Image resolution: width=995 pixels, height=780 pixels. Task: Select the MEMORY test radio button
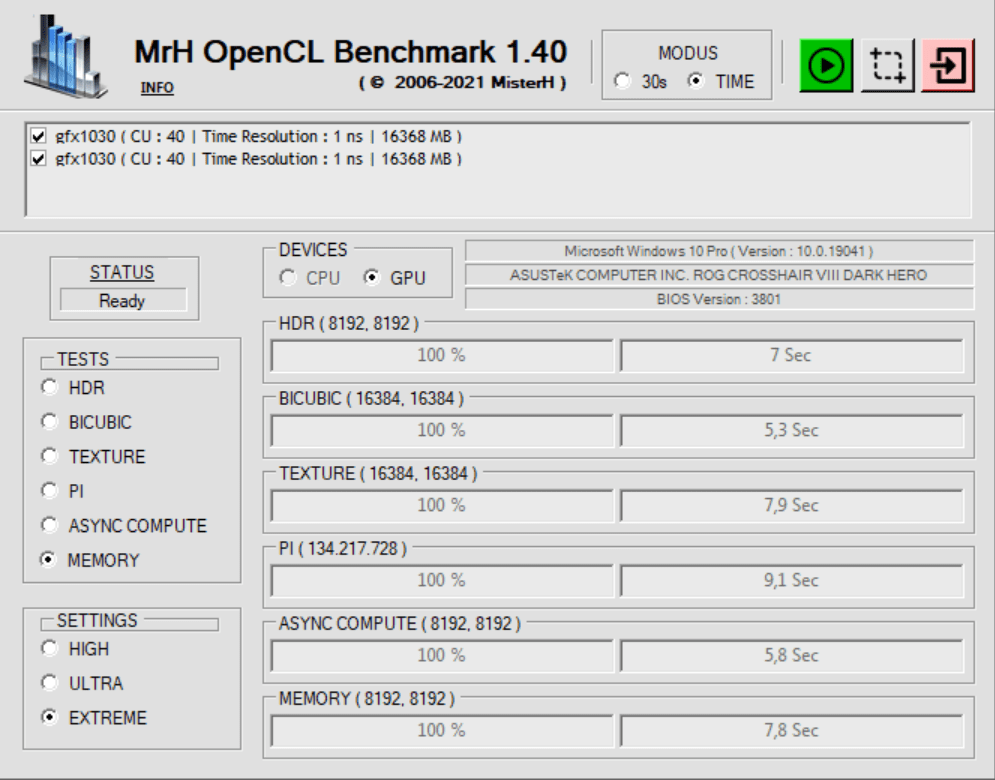pos(48,560)
